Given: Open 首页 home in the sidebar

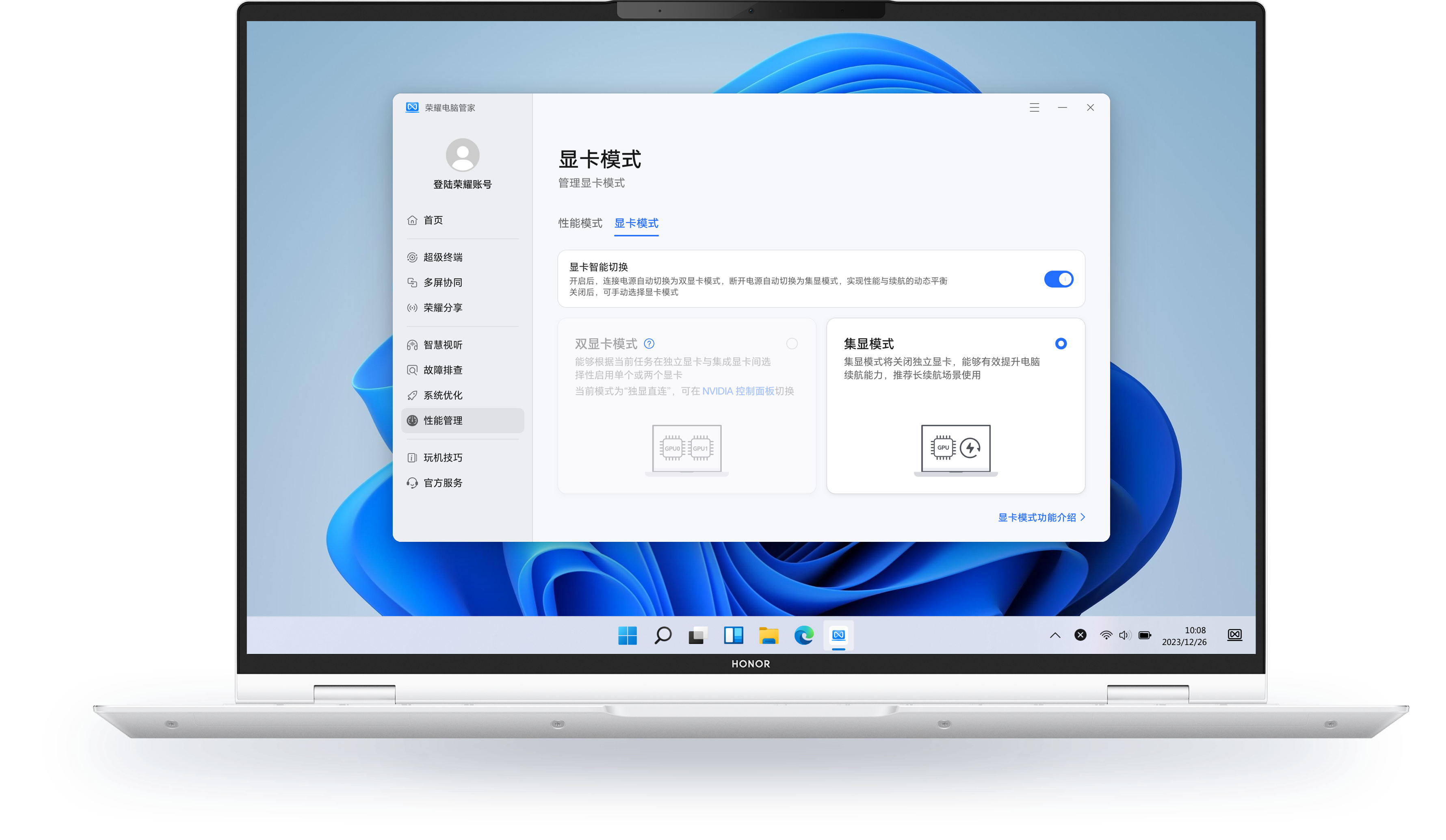Looking at the screenshot, I should point(433,220).
